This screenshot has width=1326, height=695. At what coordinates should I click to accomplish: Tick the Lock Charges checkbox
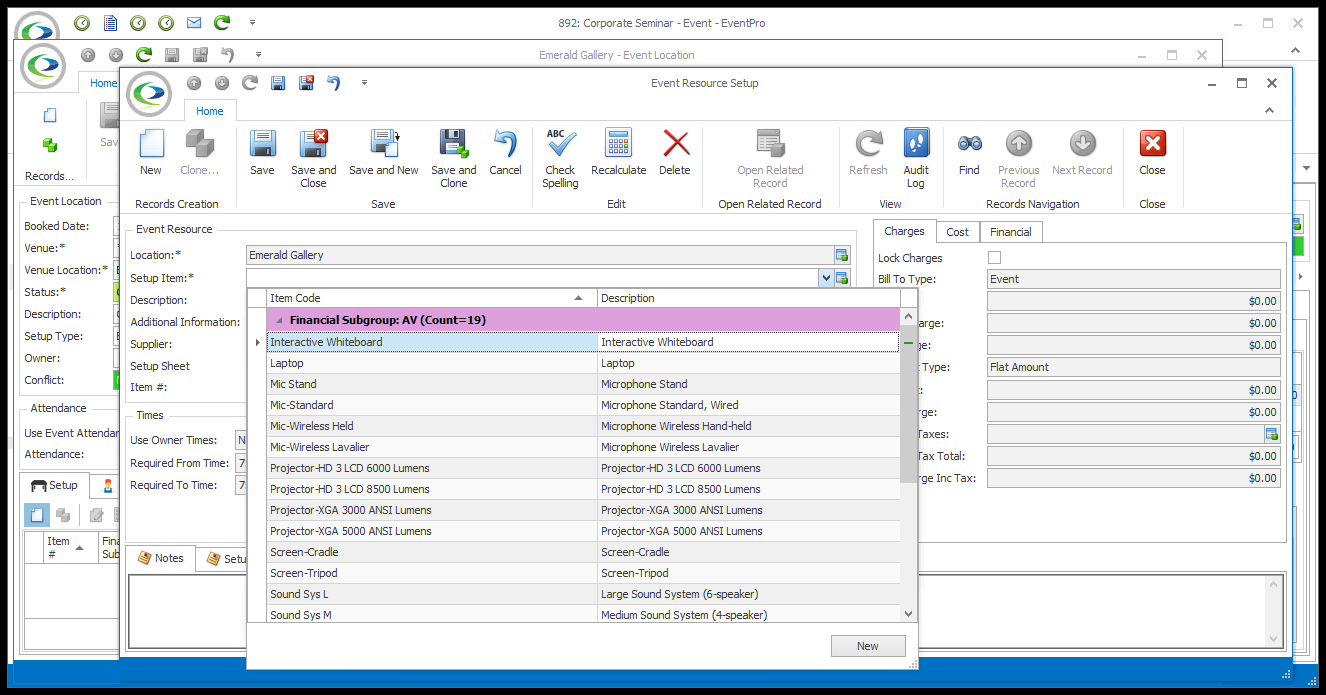994,258
